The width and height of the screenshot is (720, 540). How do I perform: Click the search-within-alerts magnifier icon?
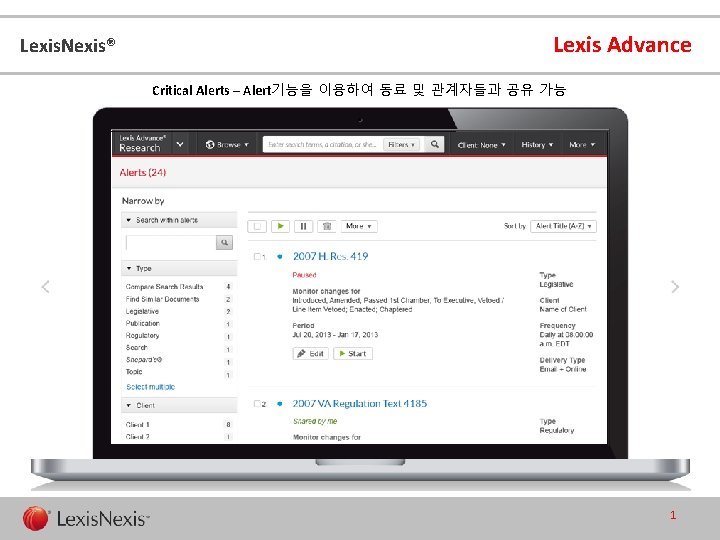coord(225,242)
